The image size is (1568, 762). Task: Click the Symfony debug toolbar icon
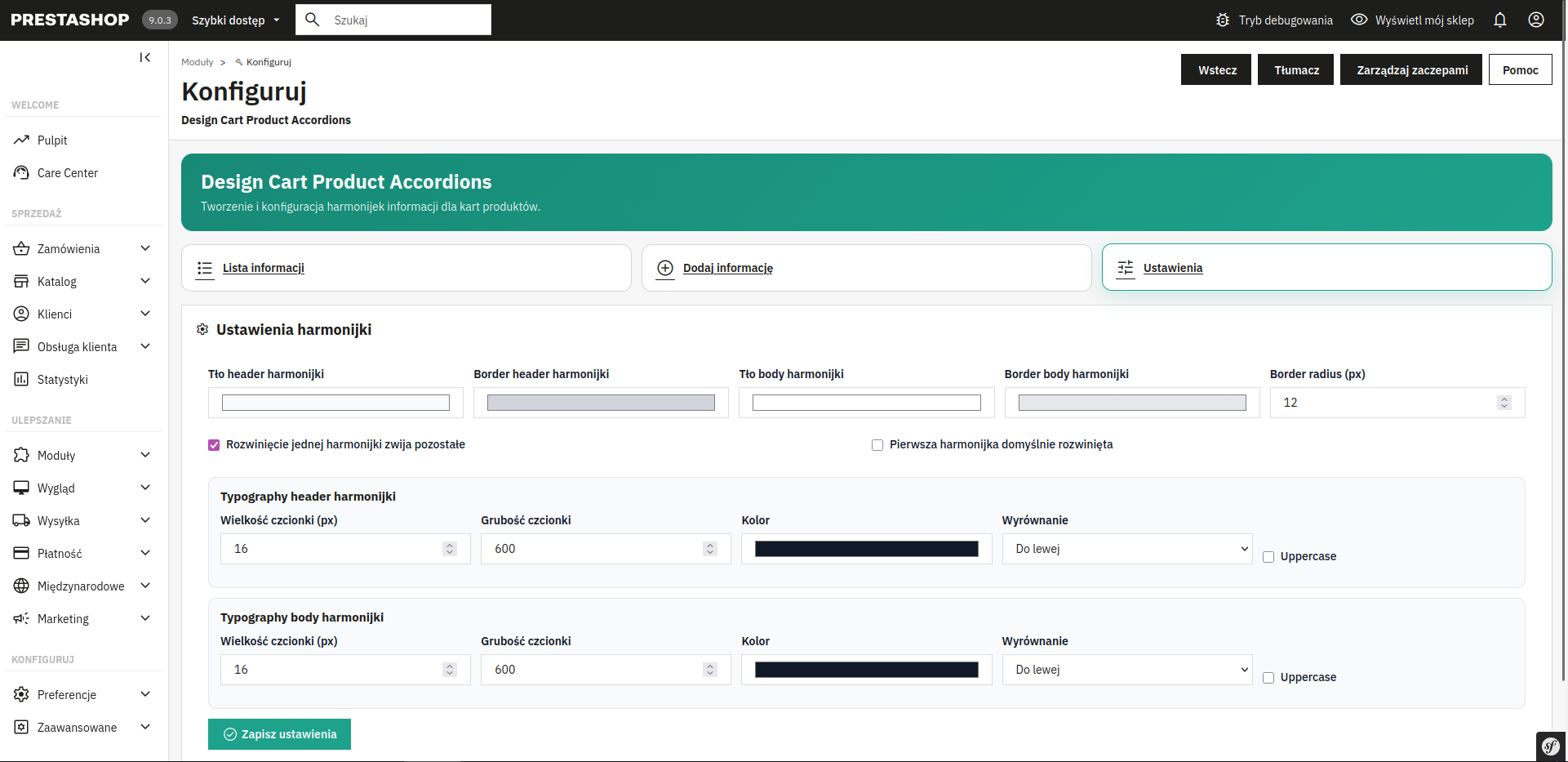[x=1551, y=746]
